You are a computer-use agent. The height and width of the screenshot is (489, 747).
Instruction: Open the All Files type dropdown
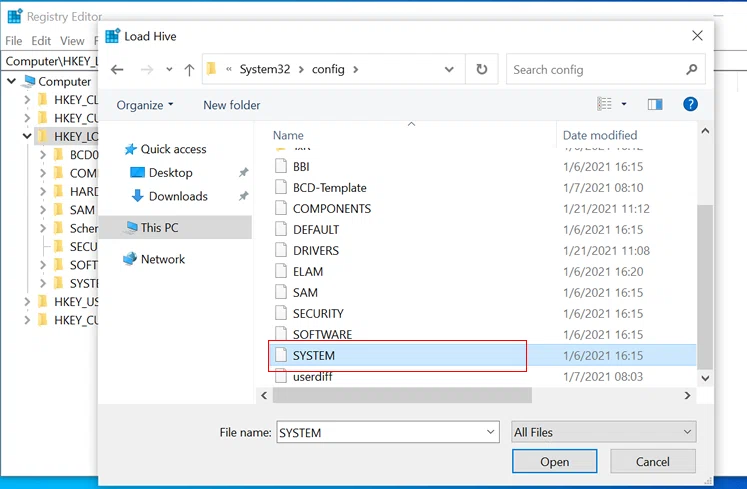click(x=604, y=432)
